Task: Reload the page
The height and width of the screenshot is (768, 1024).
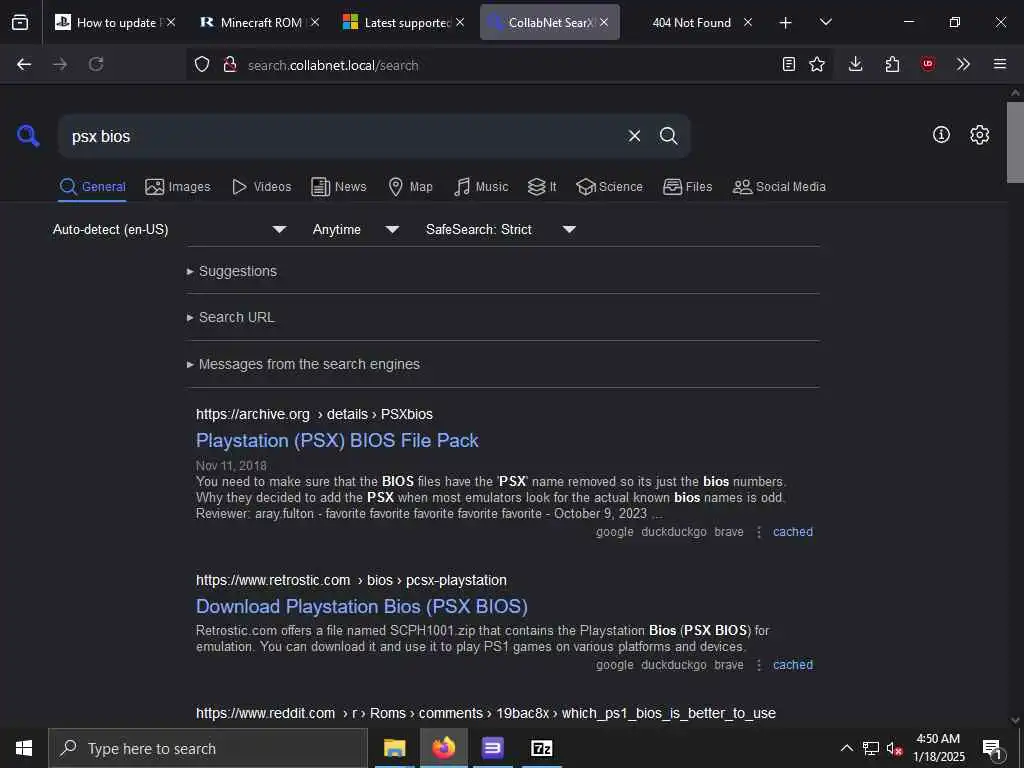Action: pos(96,64)
